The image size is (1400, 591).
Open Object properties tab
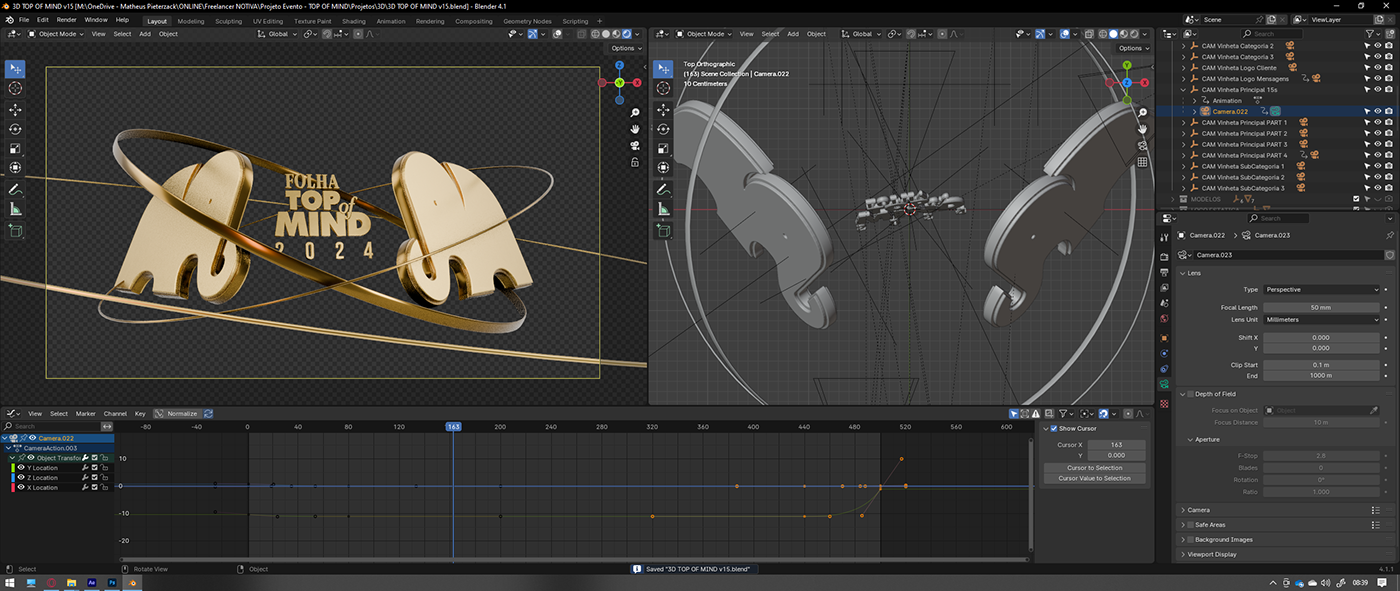pos(1164,336)
